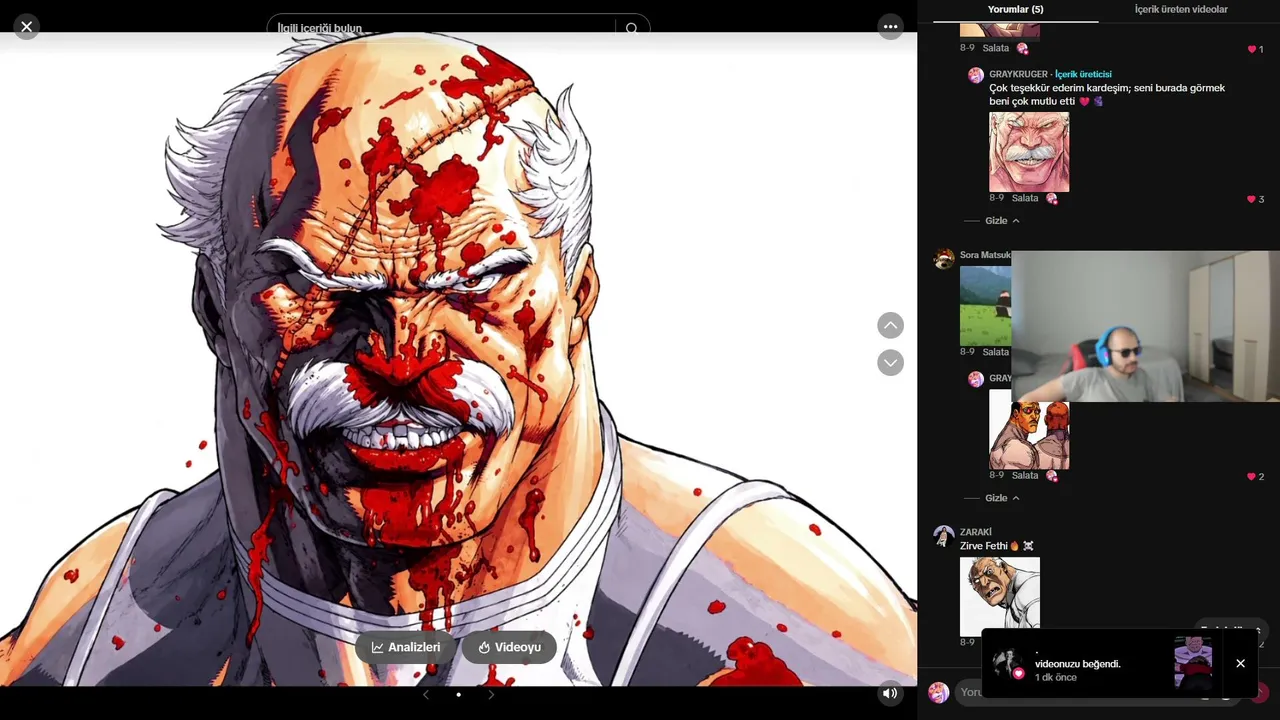Open the video thumbnail in the notification

(1193, 663)
